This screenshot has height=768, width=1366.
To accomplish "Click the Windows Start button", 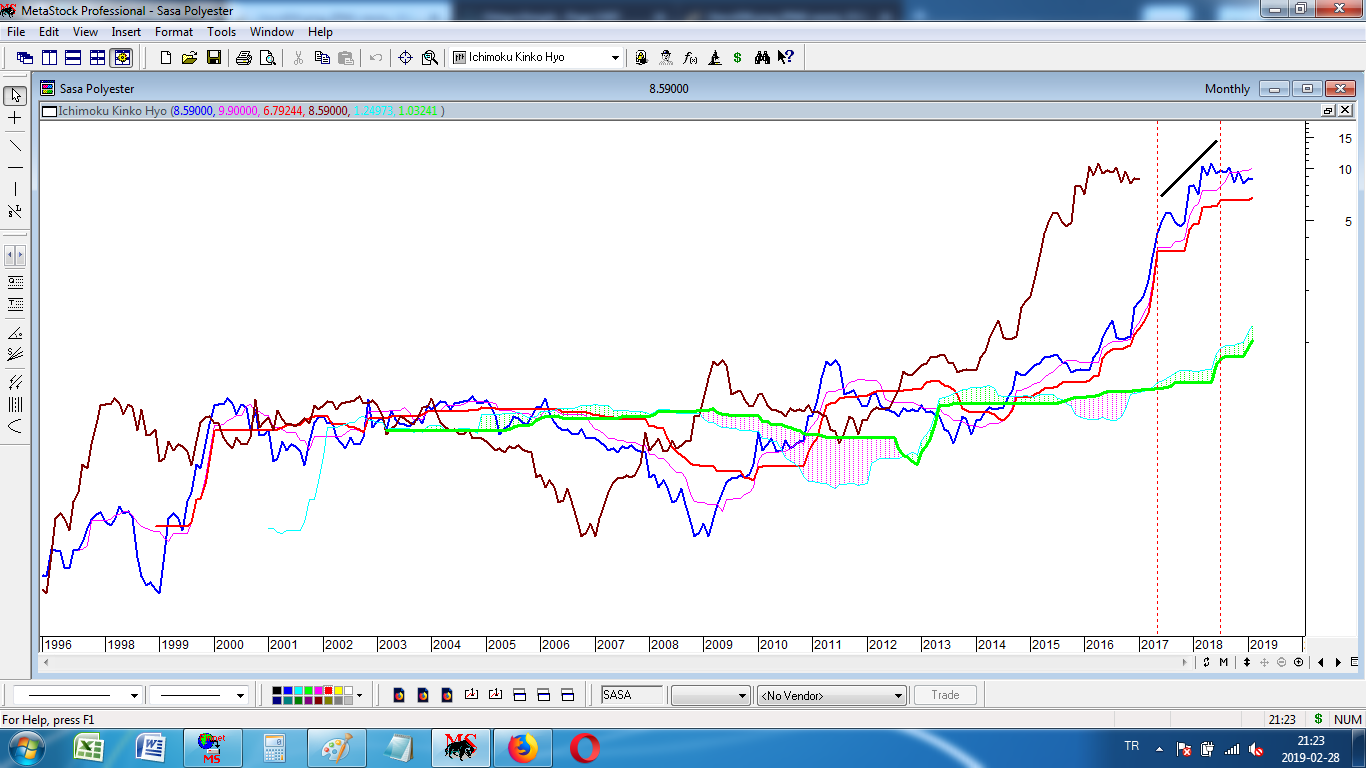I will 27,748.
